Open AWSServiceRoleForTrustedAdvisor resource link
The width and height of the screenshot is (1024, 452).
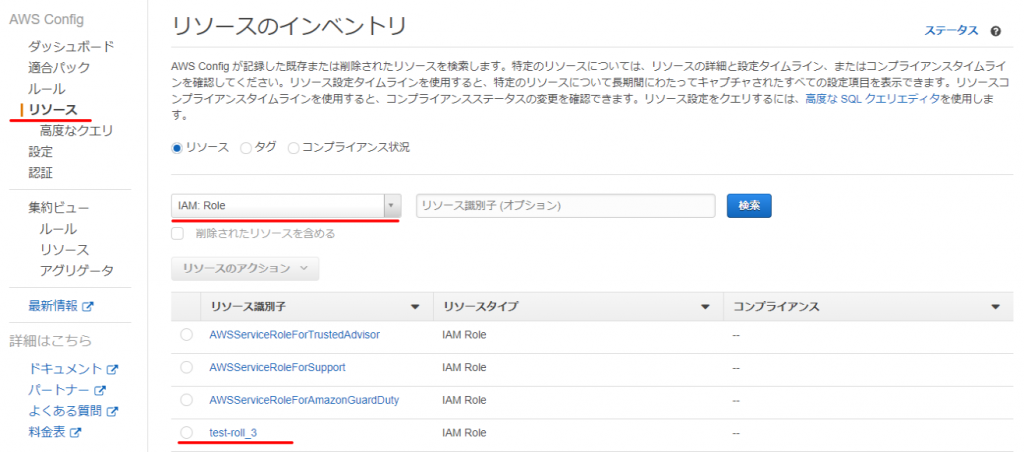point(295,334)
